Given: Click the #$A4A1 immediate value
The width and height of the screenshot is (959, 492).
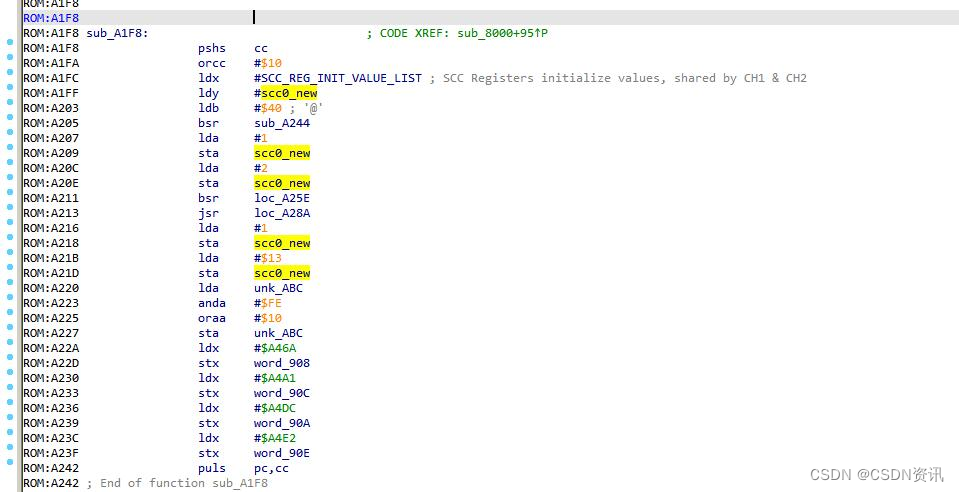Looking at the screenshot, I should pos(275,378).
